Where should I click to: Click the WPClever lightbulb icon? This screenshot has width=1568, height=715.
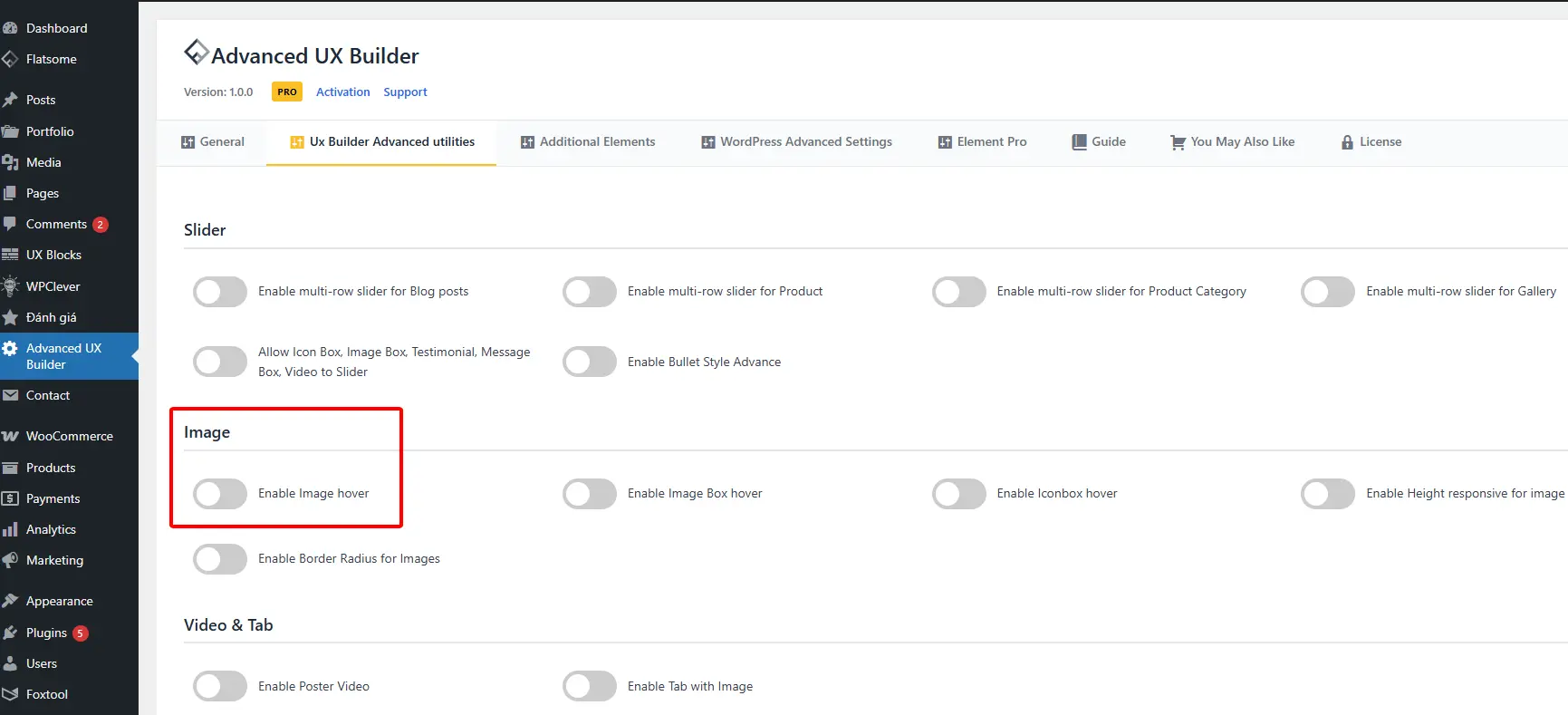pyautogui.click(x=11, y=286)
